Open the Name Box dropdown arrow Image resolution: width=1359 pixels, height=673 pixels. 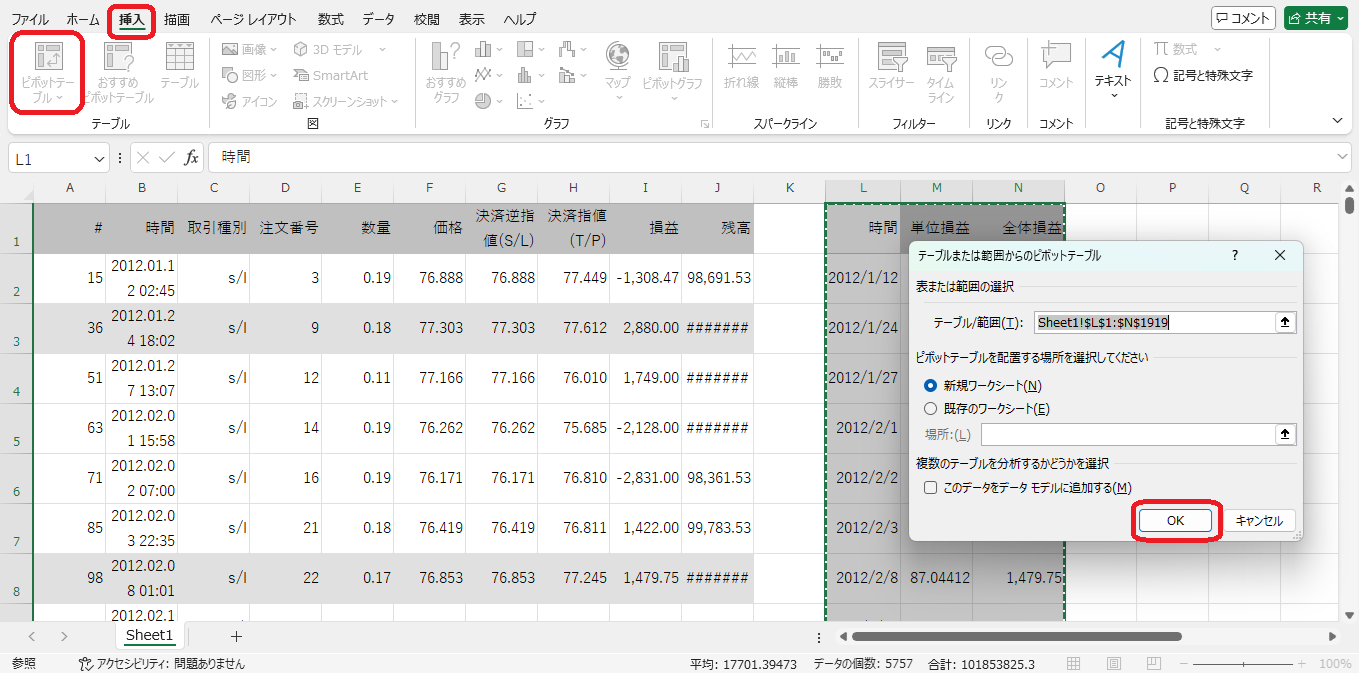pyautogui.click(x=99, y=159)
